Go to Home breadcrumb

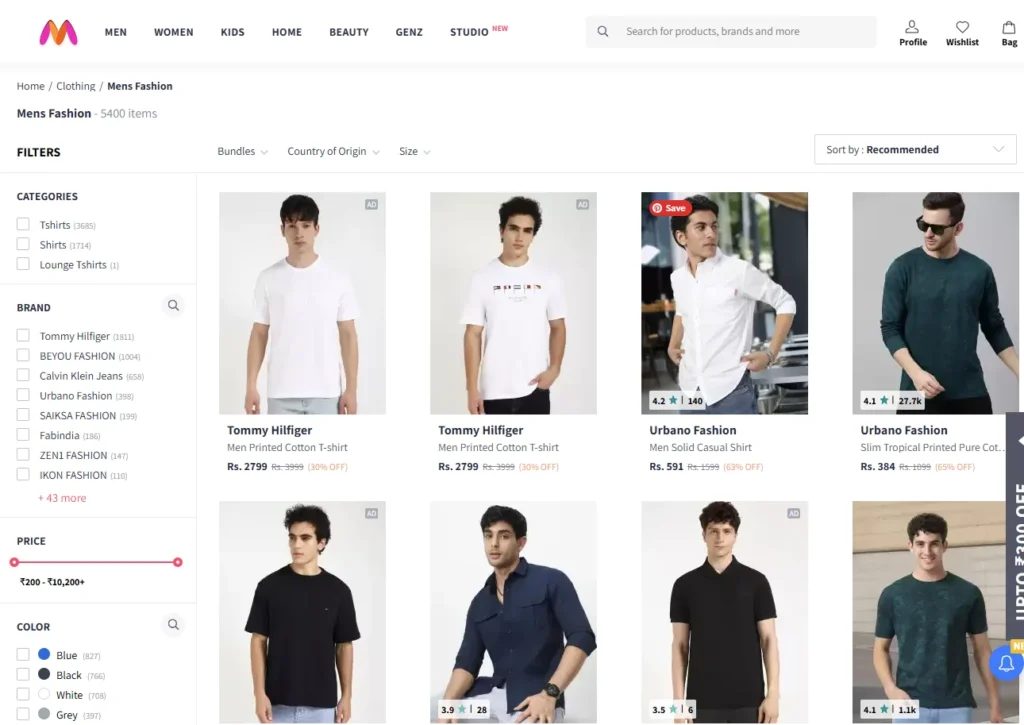[31, 86]
